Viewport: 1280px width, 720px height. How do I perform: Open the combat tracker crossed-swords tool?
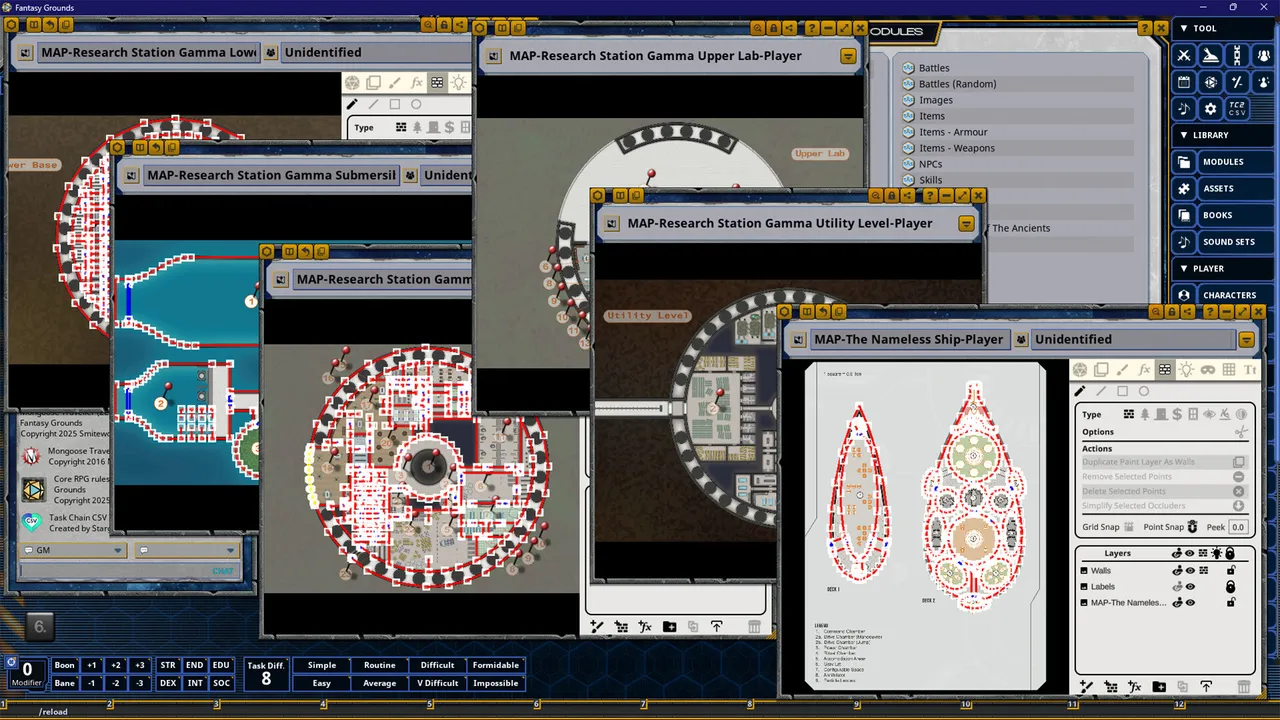click(1184, 56)
